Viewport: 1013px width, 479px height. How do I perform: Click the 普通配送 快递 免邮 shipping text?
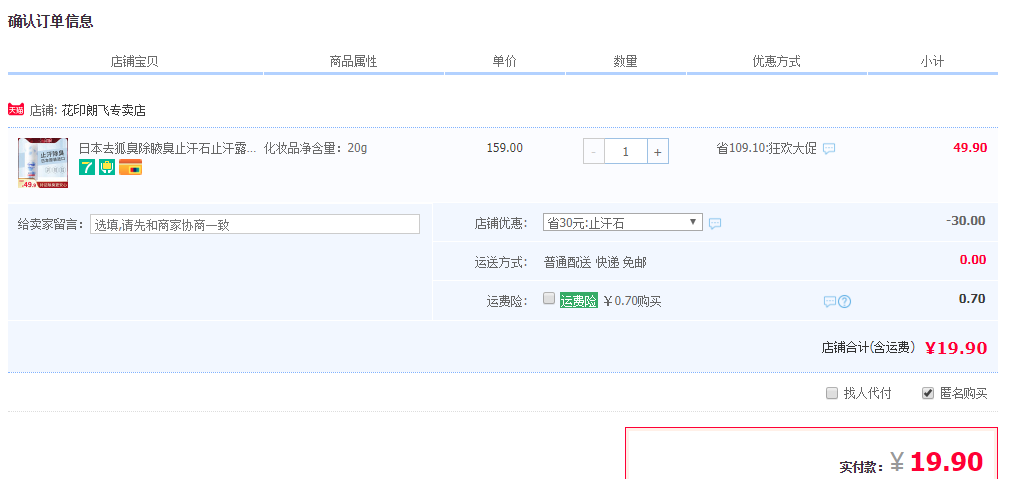click(x=595, y=262)
